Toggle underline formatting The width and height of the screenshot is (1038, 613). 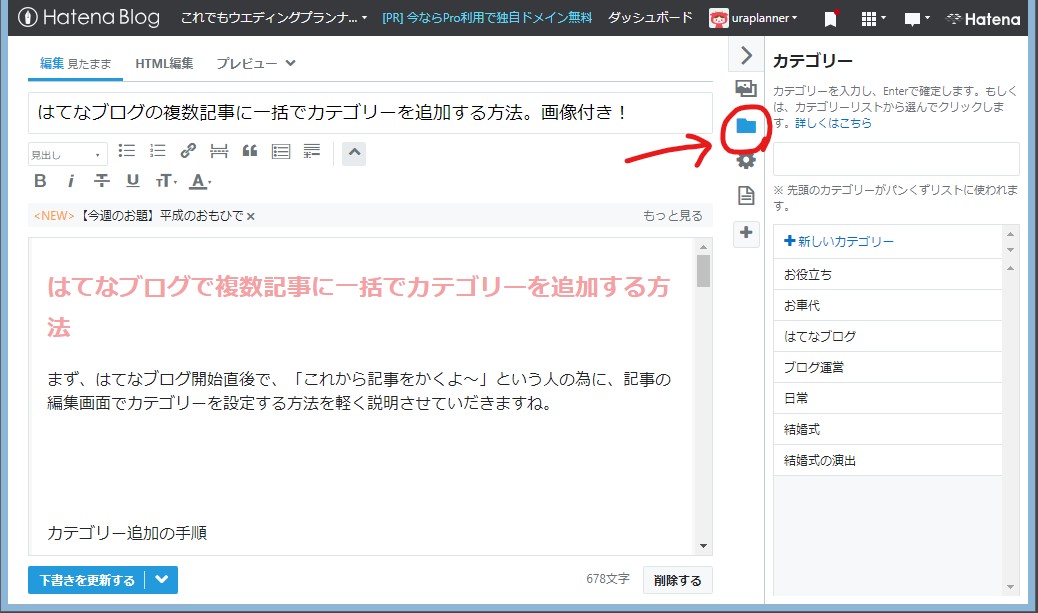[x=130, y=181]
